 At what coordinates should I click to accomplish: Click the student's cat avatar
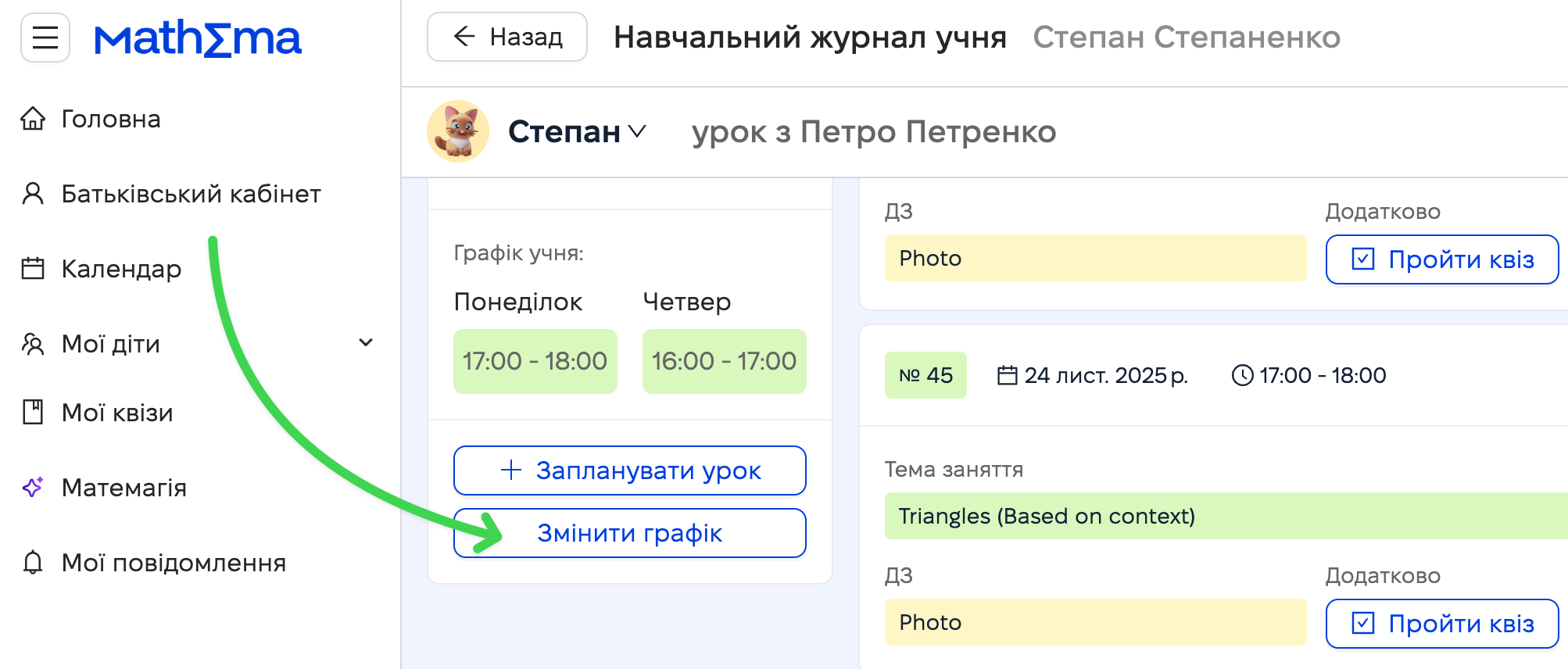458,131
